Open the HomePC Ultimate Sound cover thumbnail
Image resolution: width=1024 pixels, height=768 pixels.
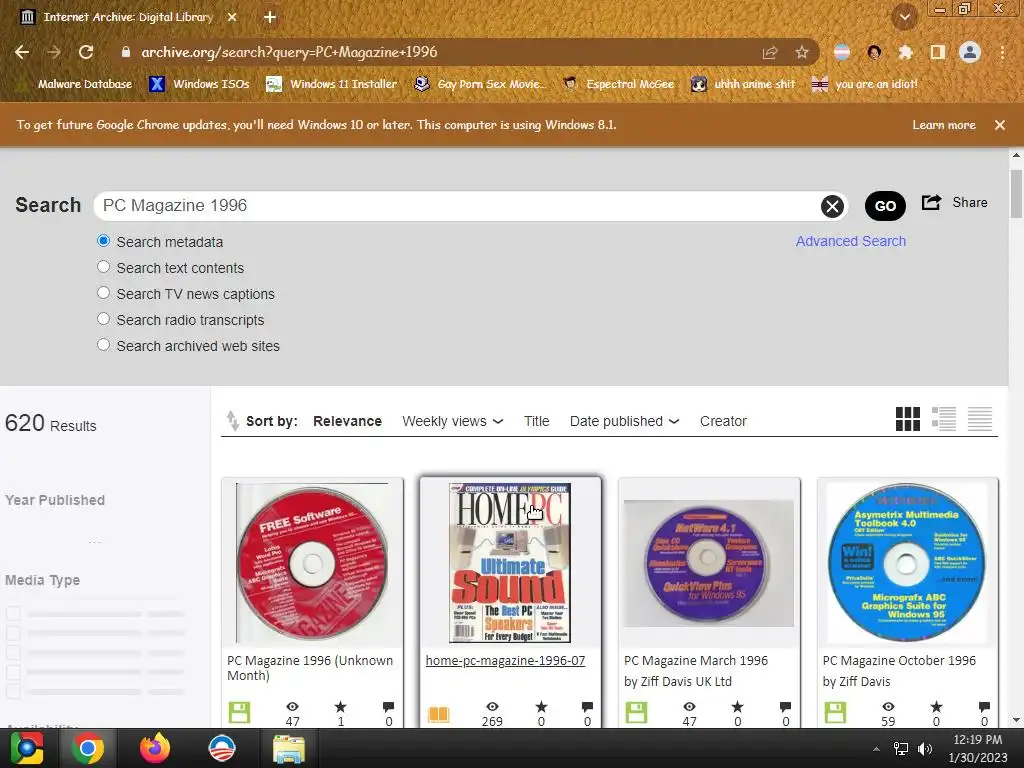point(510,563)
